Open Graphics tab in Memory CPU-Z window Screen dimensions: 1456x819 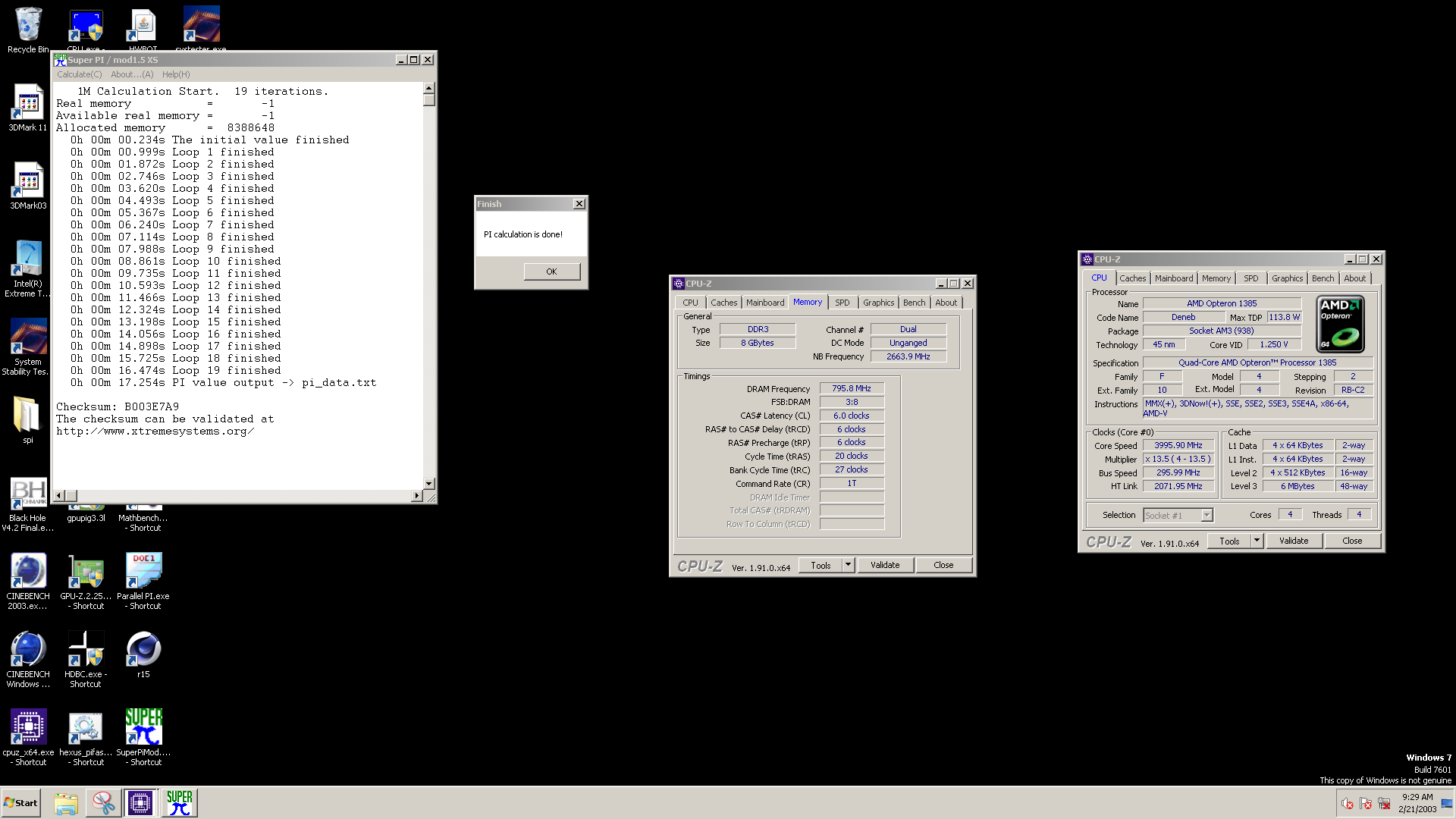pos(879,303)
